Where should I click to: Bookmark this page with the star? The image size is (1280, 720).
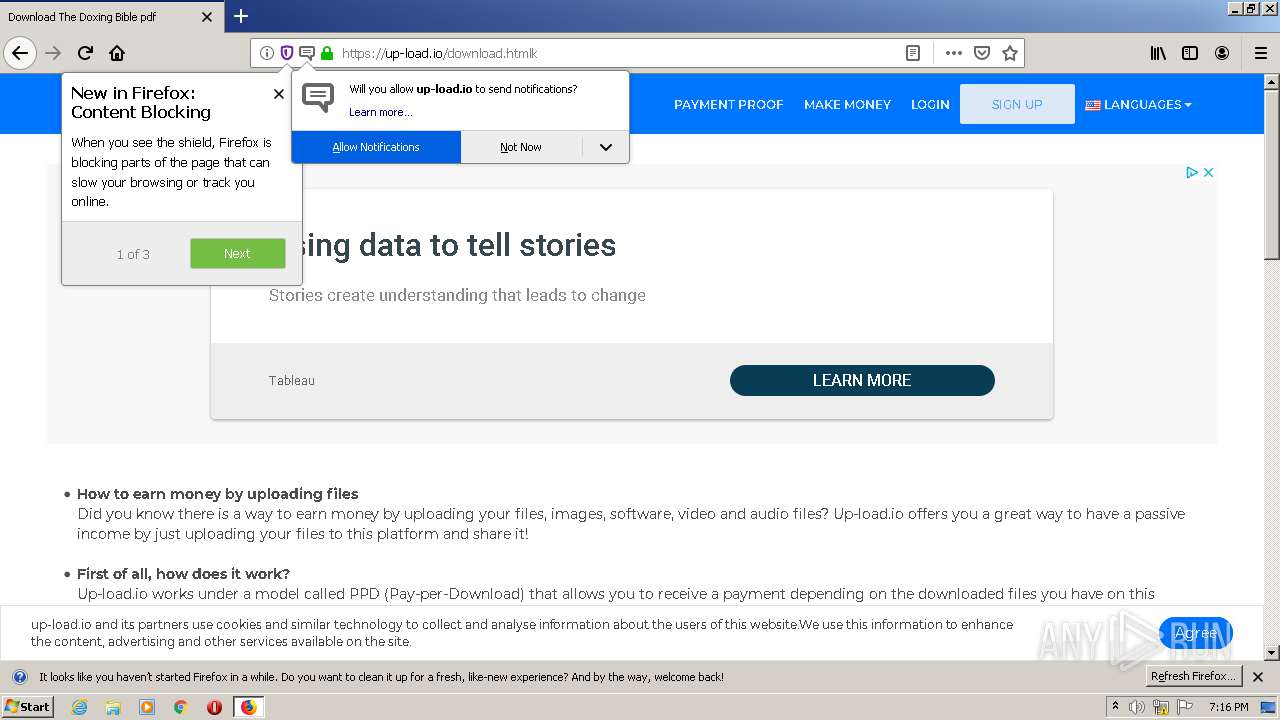[x=1010, y=53]
